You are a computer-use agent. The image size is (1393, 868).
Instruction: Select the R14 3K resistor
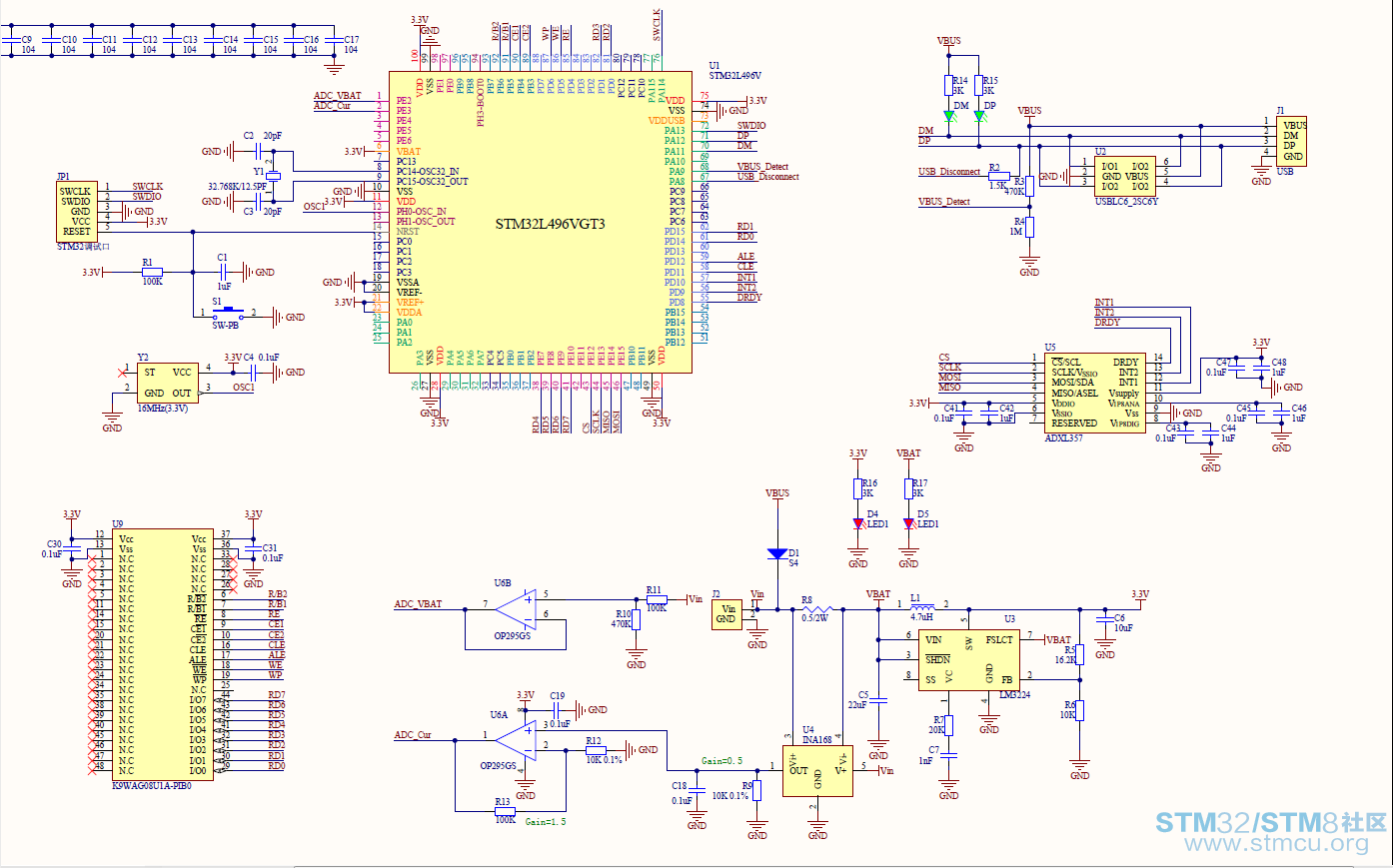pos(948,85)
